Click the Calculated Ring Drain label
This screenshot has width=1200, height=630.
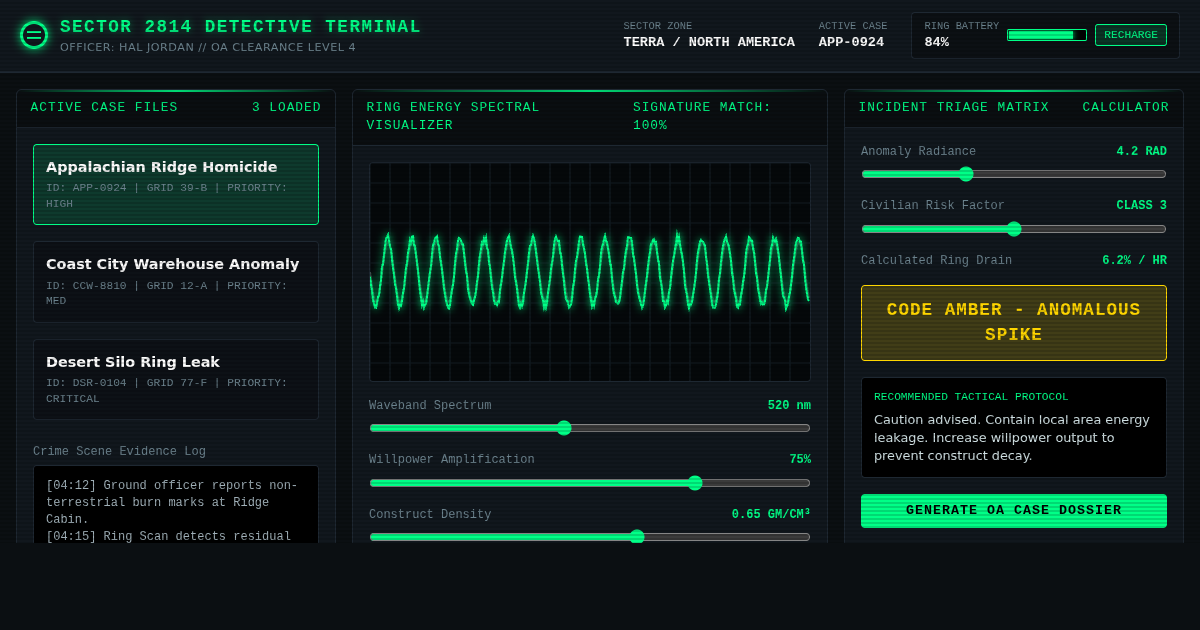(x=936, y=261)
